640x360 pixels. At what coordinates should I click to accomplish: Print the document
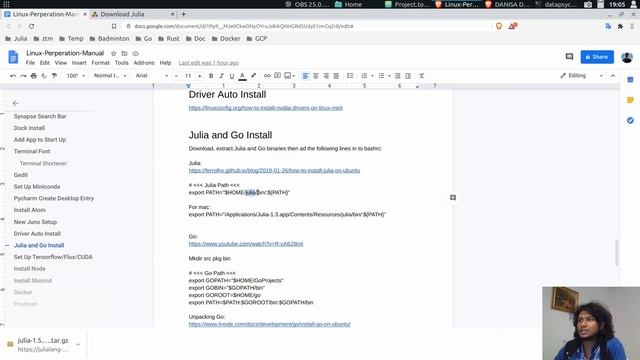click(34, 76)
